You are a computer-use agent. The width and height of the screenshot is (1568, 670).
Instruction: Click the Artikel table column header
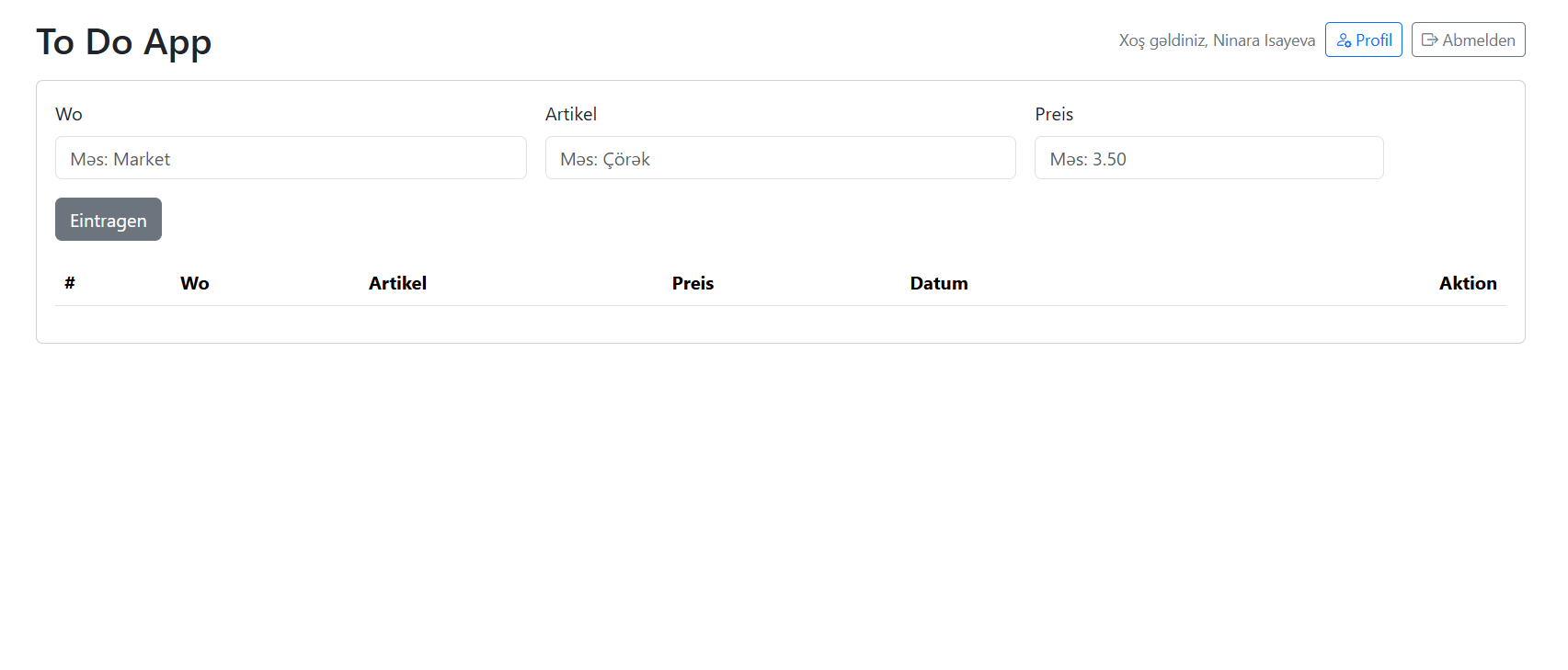point(397,283)
